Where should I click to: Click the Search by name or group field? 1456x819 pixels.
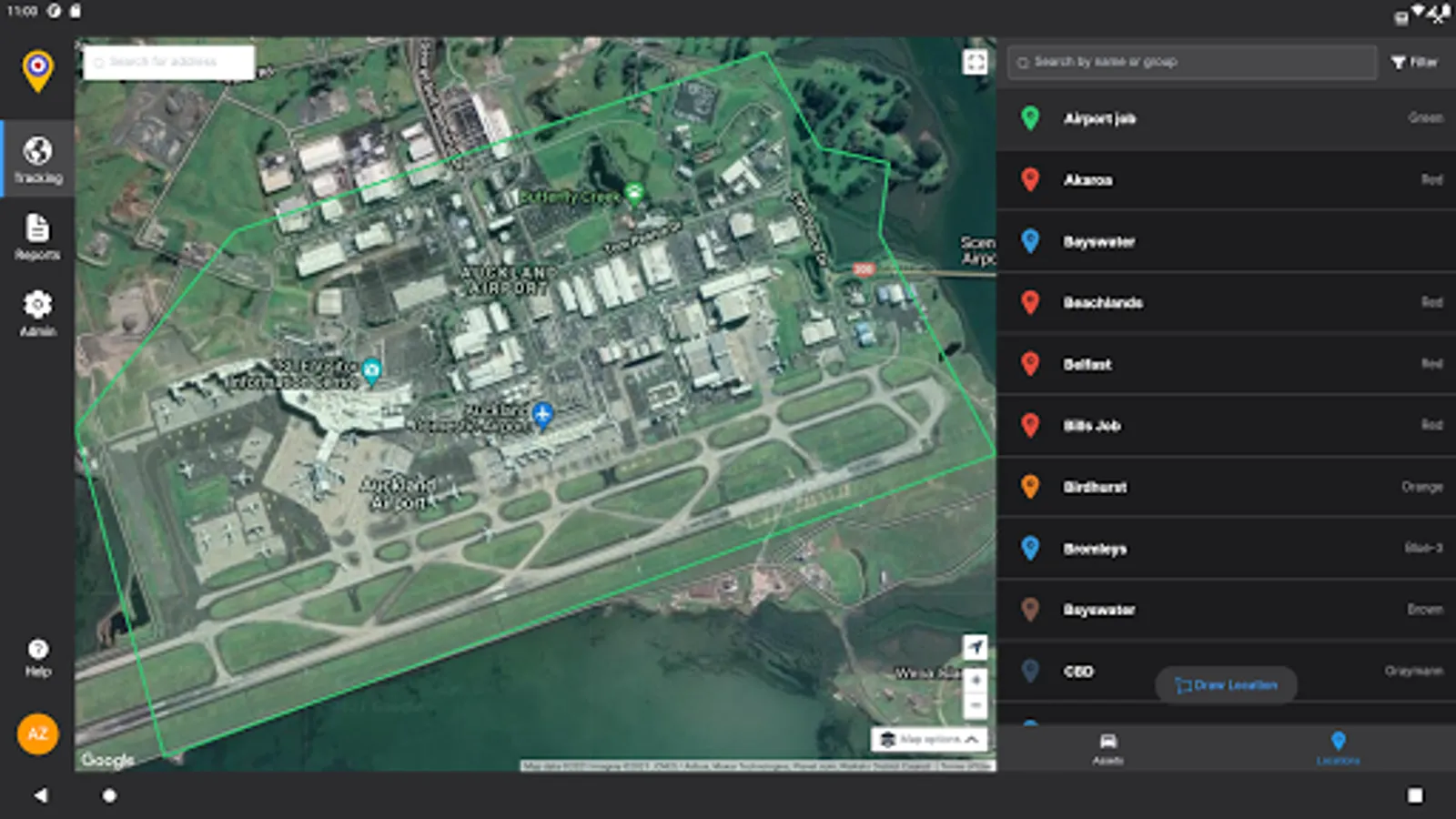[x=1192, y=62]
